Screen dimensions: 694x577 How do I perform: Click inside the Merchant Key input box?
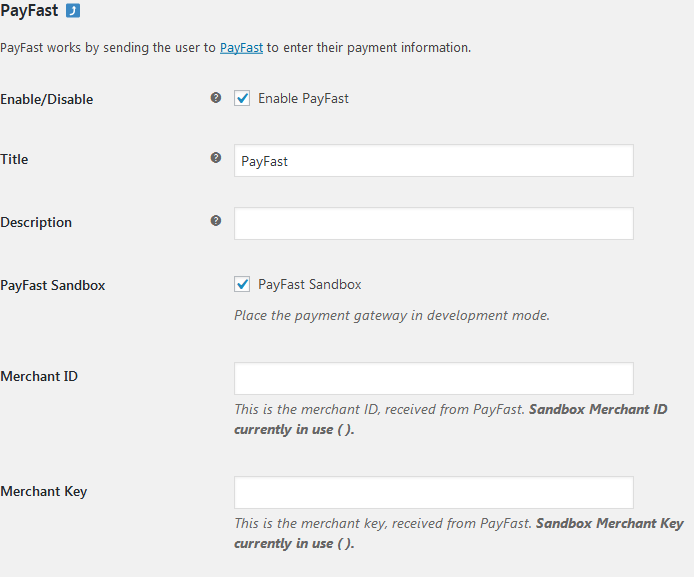click(434, 492)
